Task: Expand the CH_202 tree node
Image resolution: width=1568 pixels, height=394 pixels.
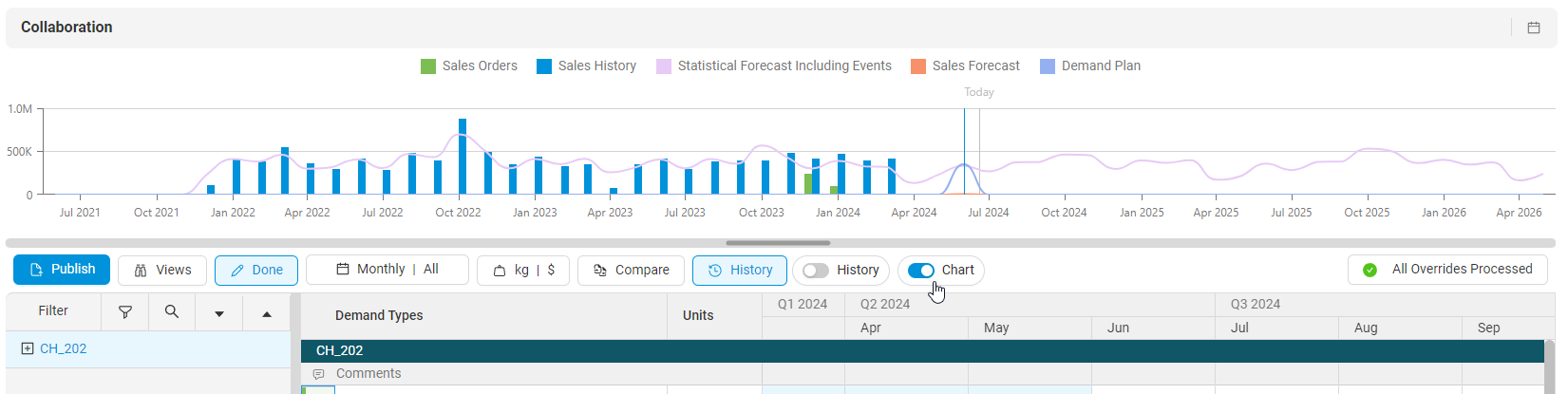Action: click(27, 348)
